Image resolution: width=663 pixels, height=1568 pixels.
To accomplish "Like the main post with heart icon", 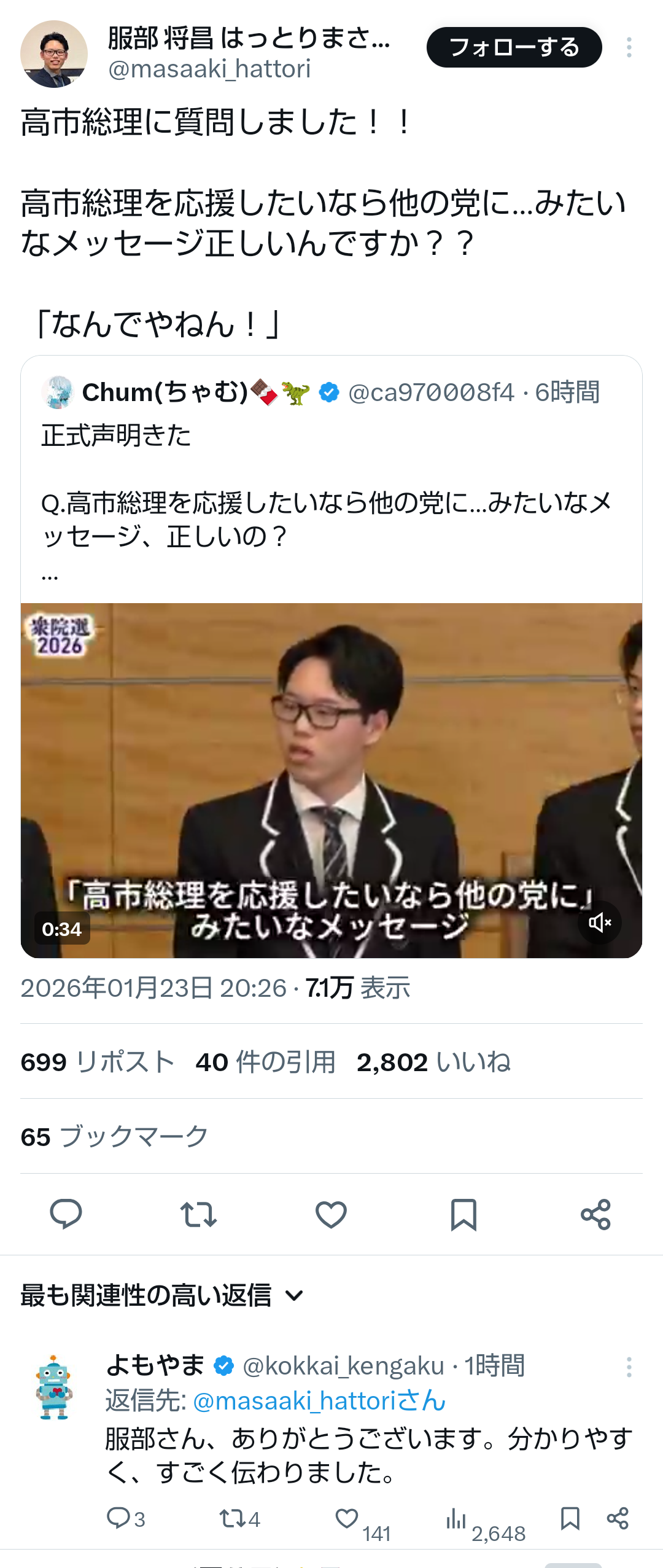I will point(331,1214).
